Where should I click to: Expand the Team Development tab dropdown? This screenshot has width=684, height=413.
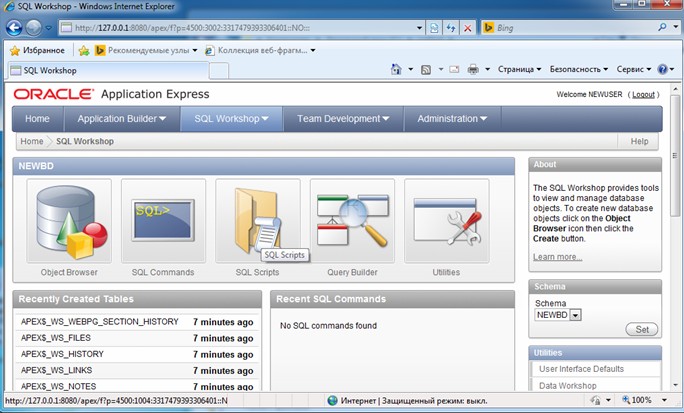(385, 119)
